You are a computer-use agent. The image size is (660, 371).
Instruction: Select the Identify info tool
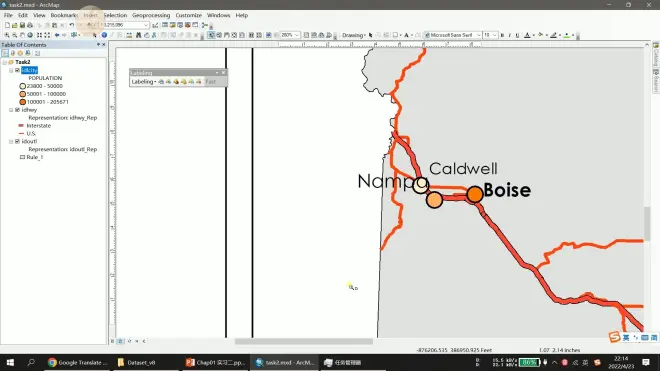[x=104, y=35]
